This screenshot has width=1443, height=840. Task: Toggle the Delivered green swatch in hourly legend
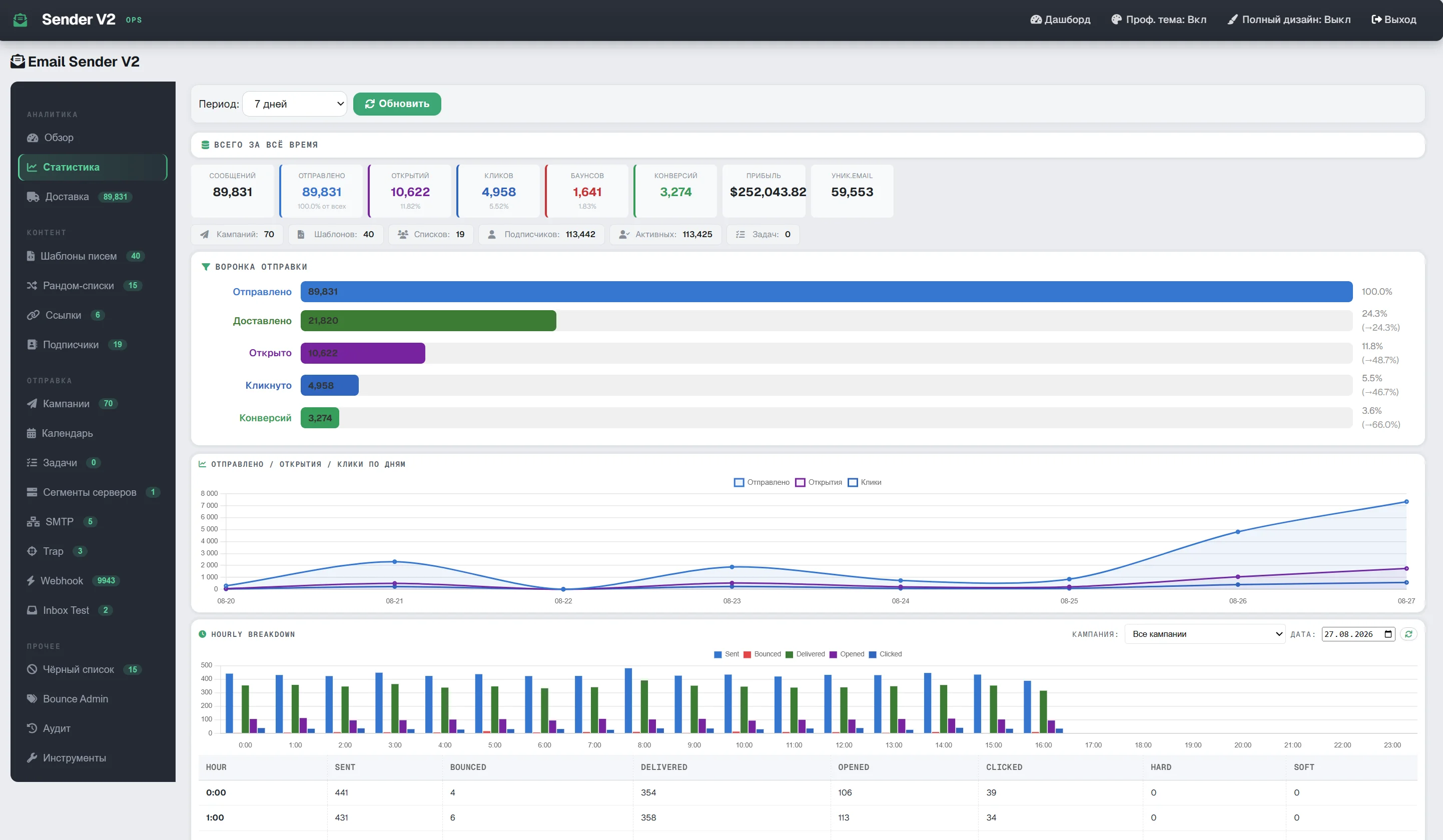pyautogui.click(x=789, y=654)
